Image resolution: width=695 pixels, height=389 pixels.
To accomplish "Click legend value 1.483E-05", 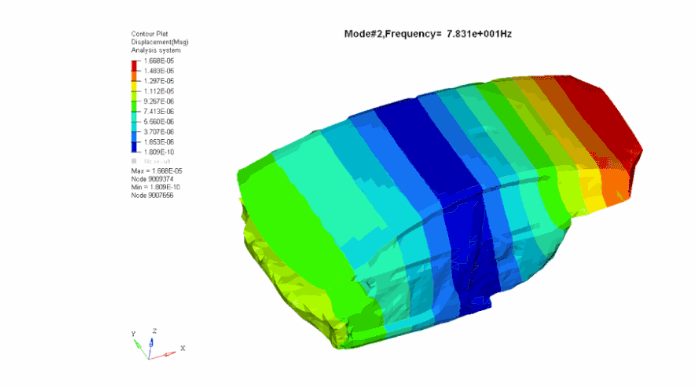I will click(159, 71).
